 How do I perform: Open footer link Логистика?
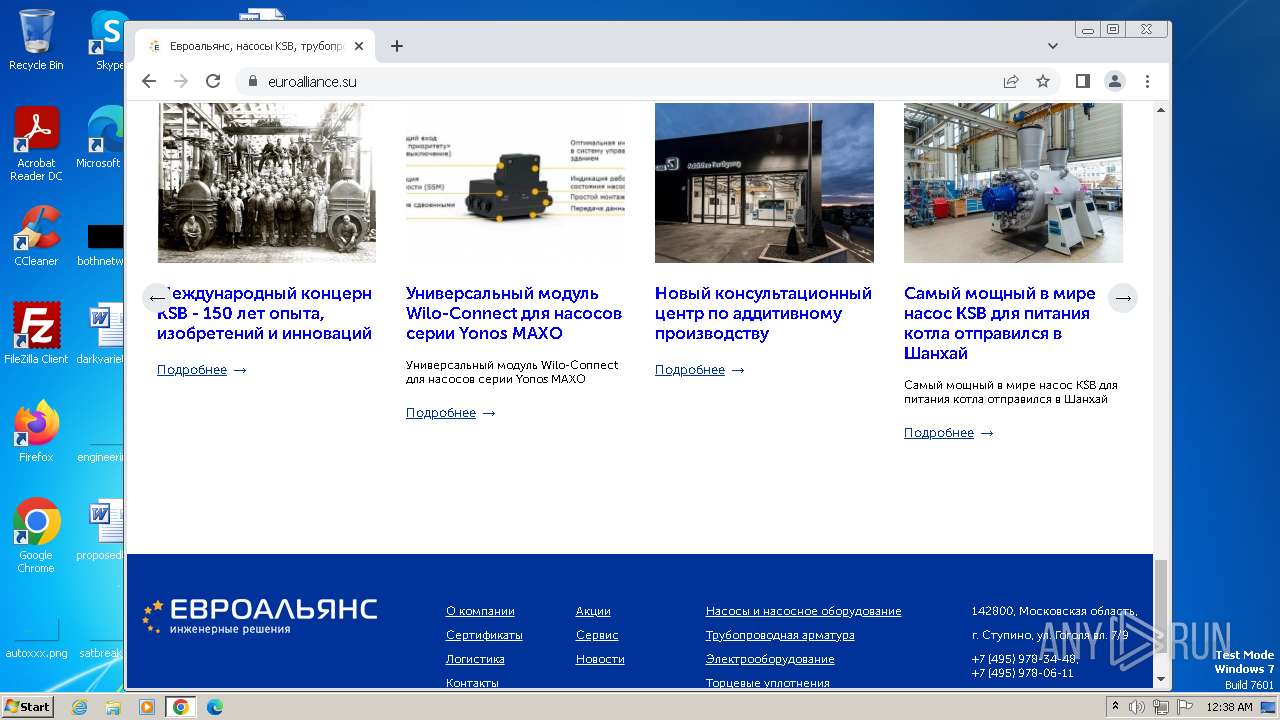coord(475,659)
